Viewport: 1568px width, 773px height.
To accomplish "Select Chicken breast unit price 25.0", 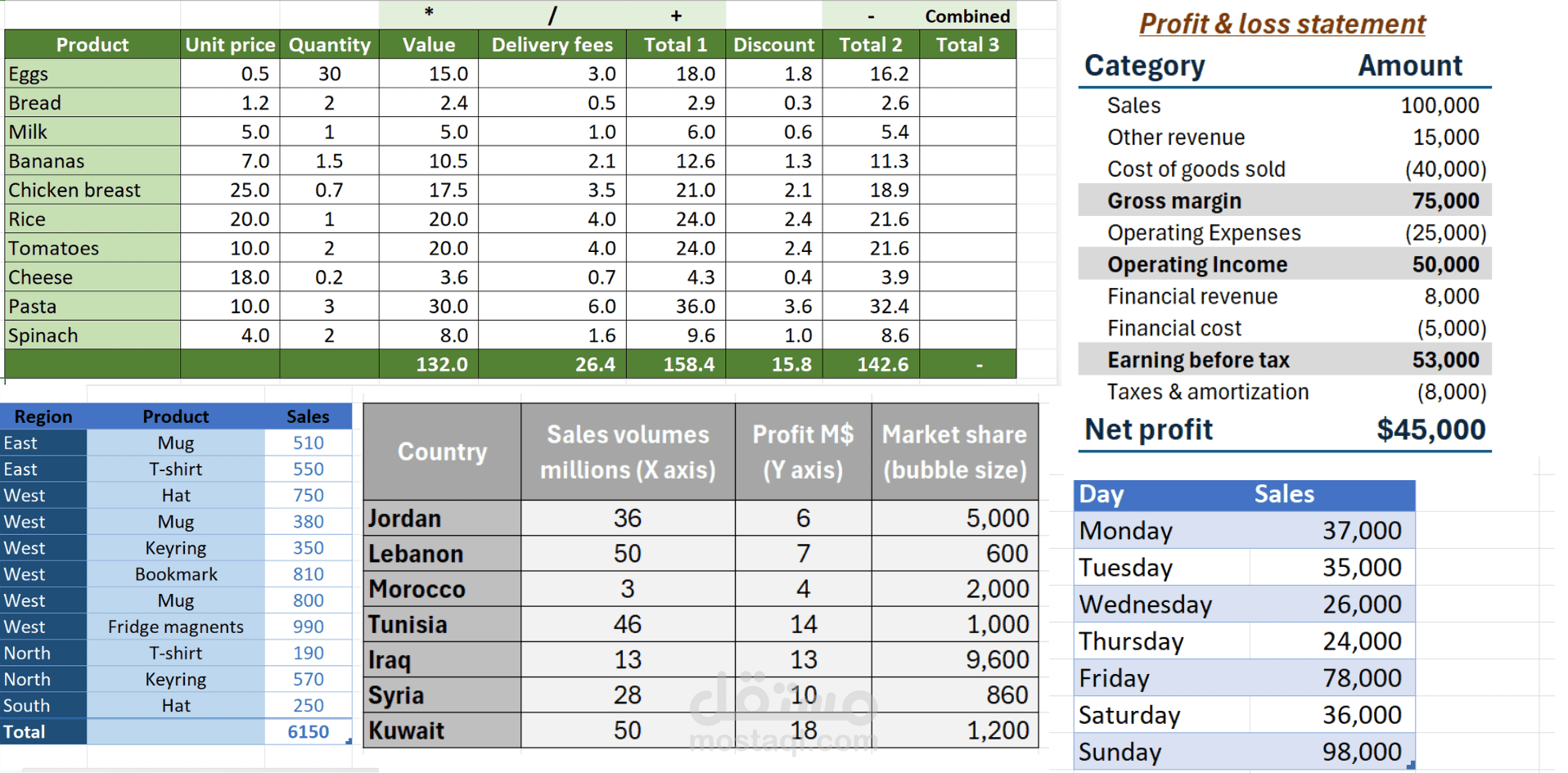I will click(230, 190).
